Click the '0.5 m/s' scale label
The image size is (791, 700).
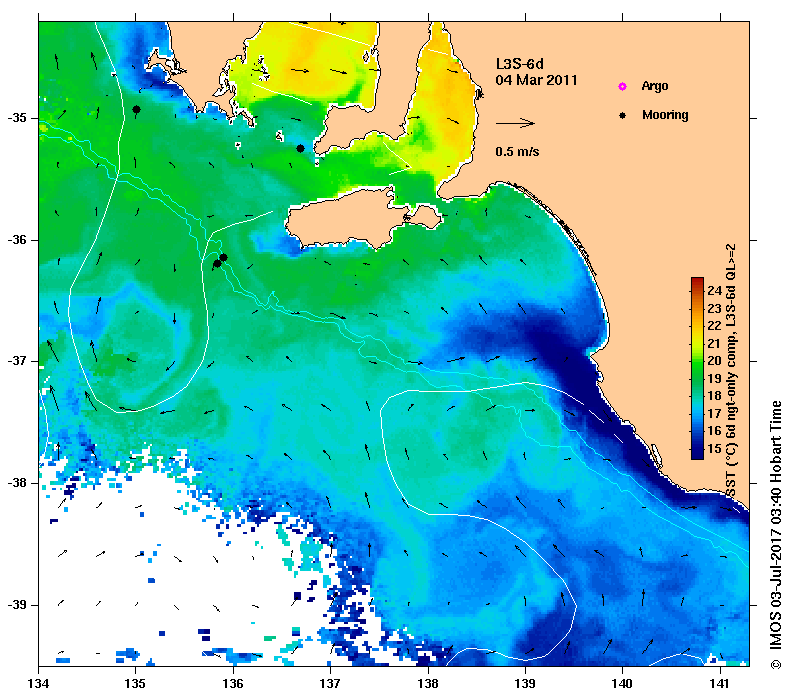517,151
